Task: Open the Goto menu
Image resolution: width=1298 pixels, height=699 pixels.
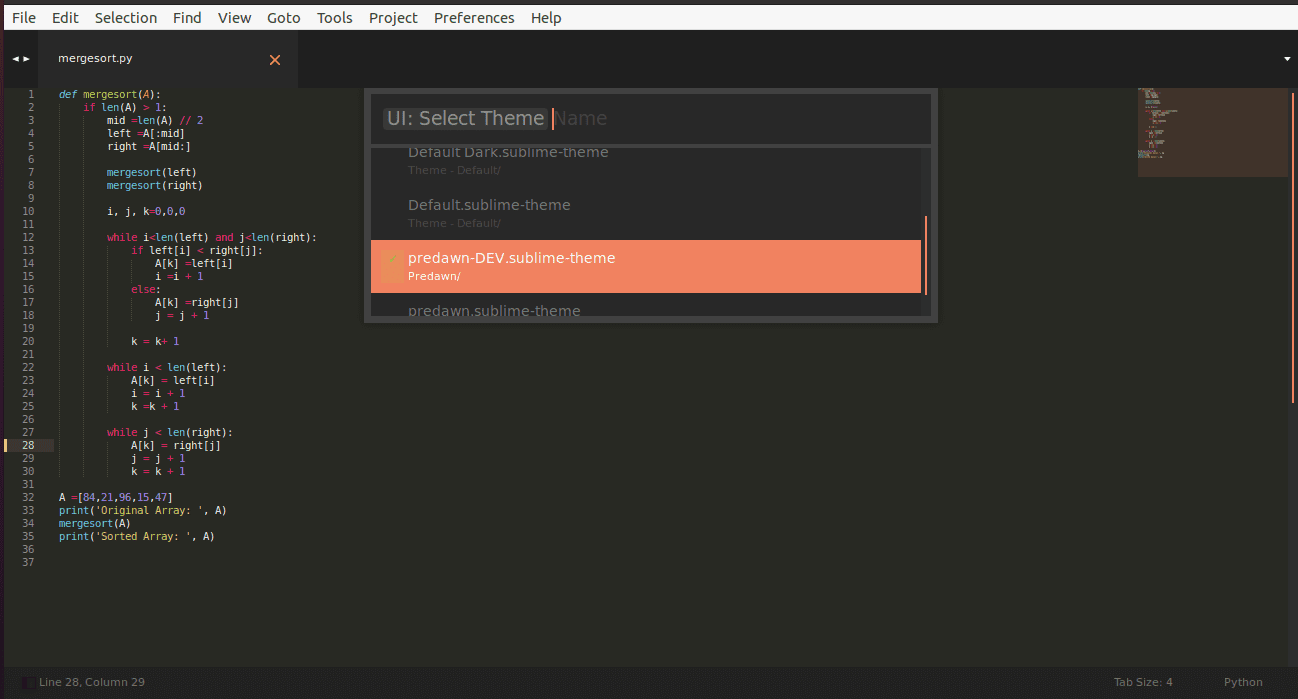Action: (284, 18)
